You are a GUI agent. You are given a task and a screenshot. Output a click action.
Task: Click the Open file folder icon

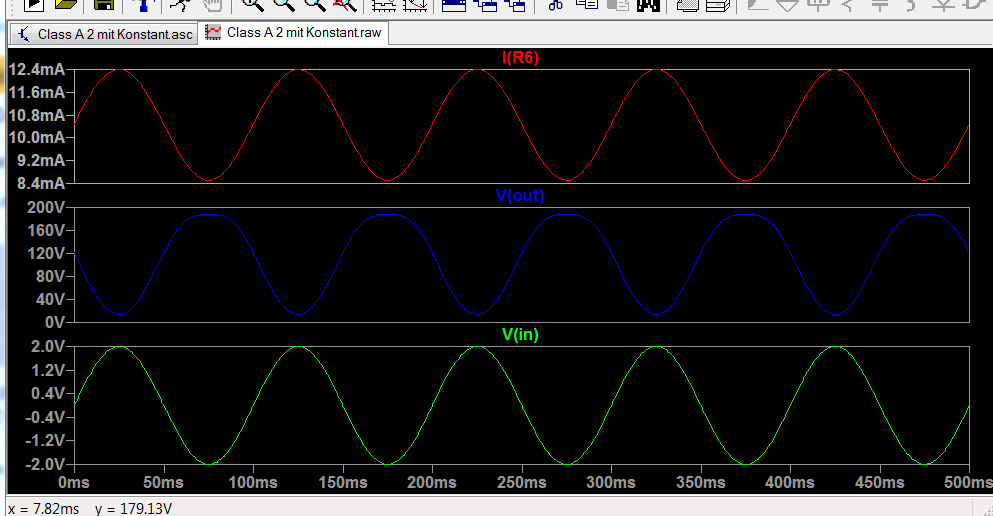[x=66, y=5]
